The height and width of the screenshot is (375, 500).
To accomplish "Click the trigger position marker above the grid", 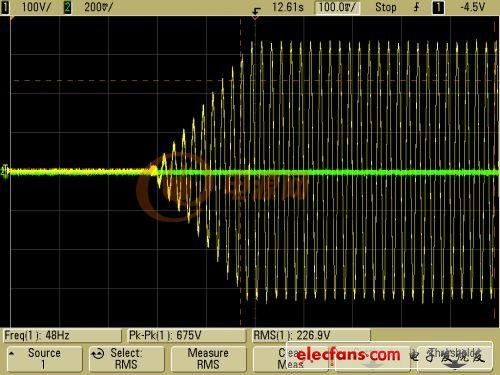I will point(256,14).
